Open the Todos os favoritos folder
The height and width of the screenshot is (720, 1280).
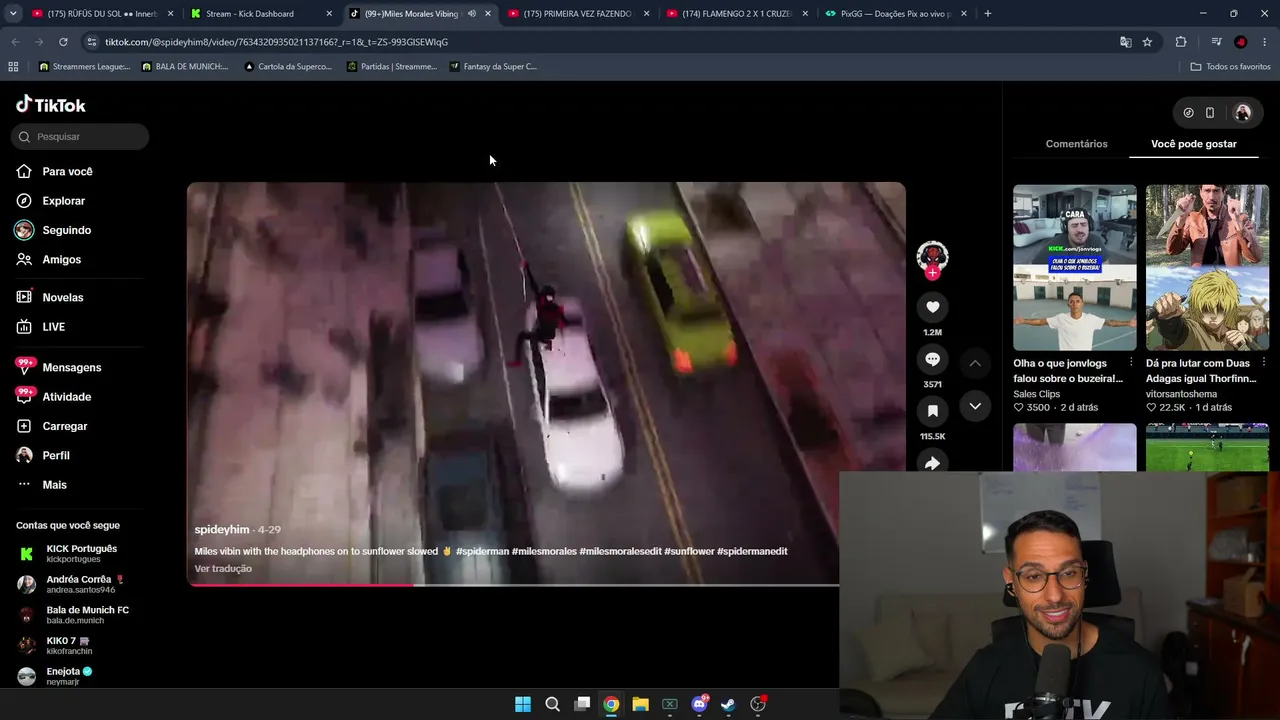[x=1230, y=67]
